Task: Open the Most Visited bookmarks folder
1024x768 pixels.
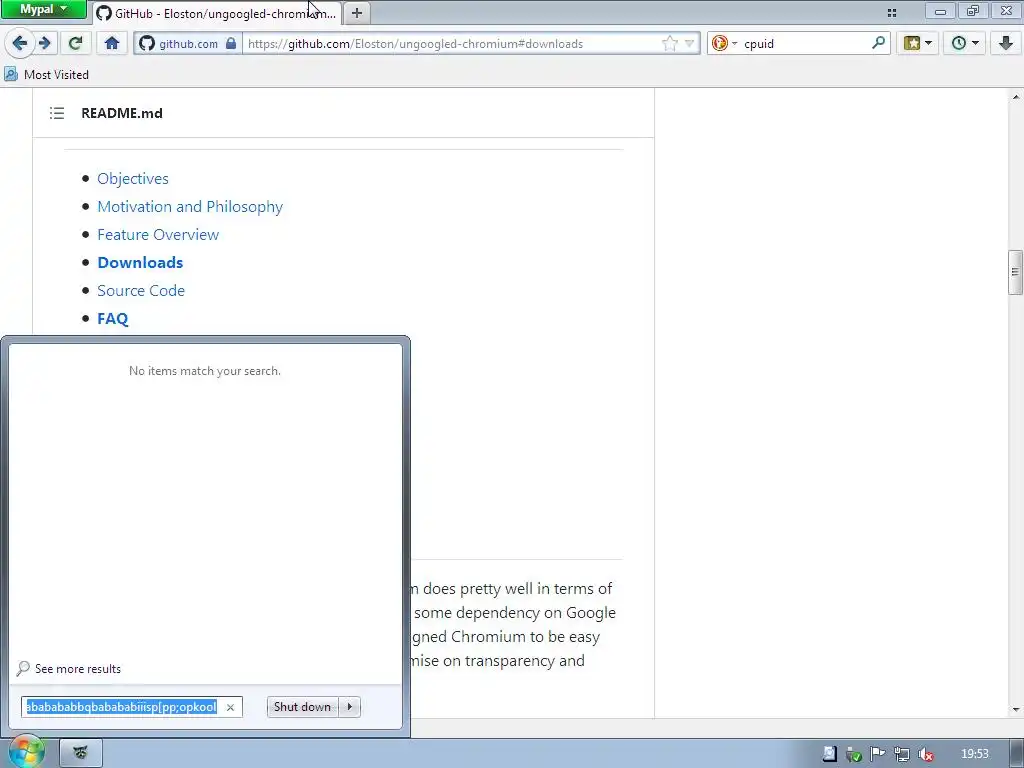Action: coord(46,74)
